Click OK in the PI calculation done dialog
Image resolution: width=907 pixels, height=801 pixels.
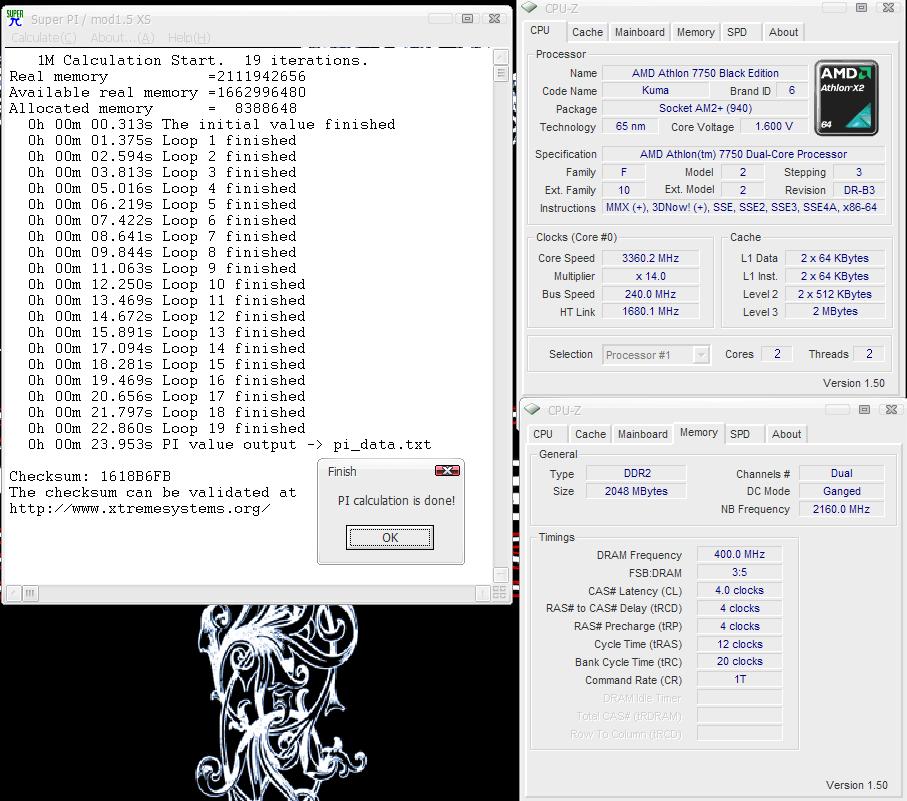click(390, 537)
